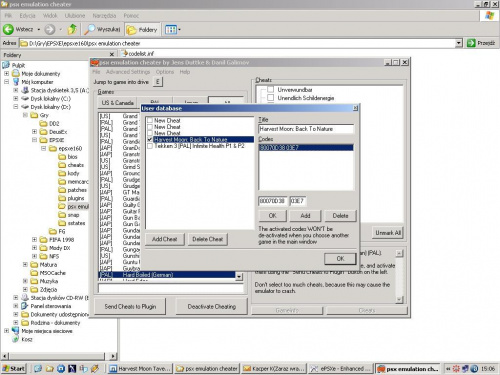Select Hard Boiled (German) in games list

(x=167, y=275)
